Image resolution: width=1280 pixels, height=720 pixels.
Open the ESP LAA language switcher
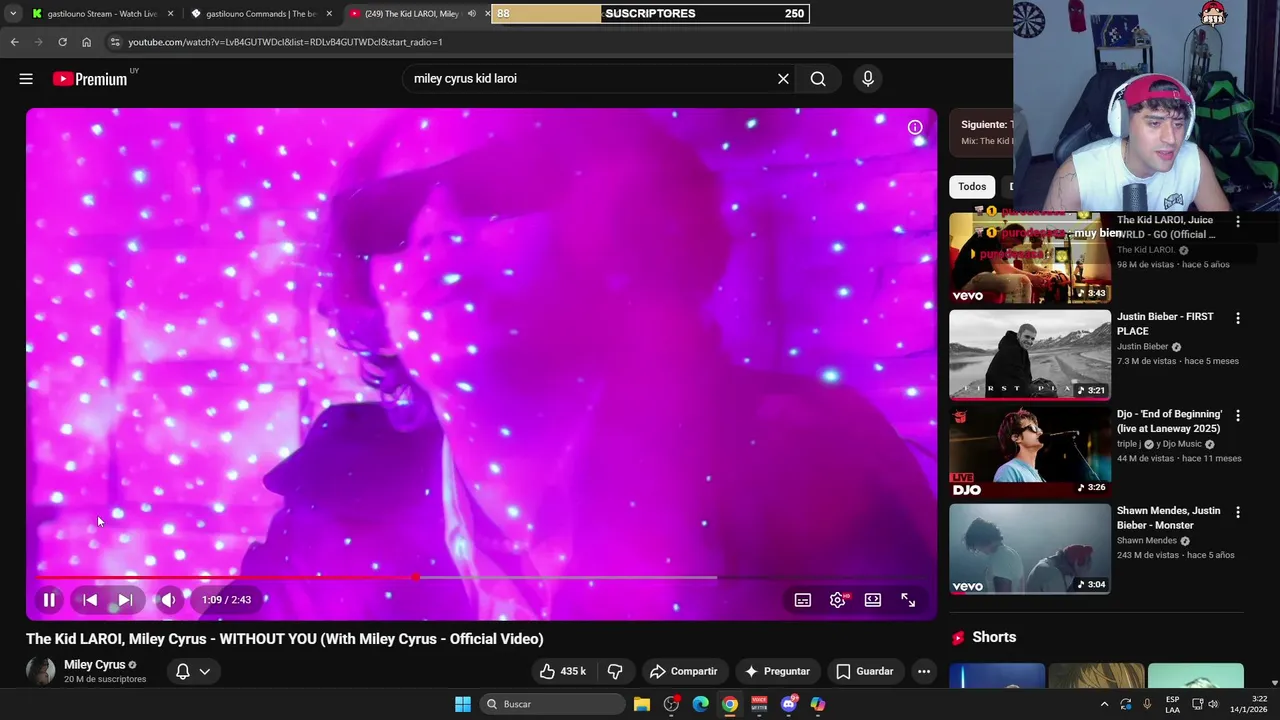point(1173,704)
